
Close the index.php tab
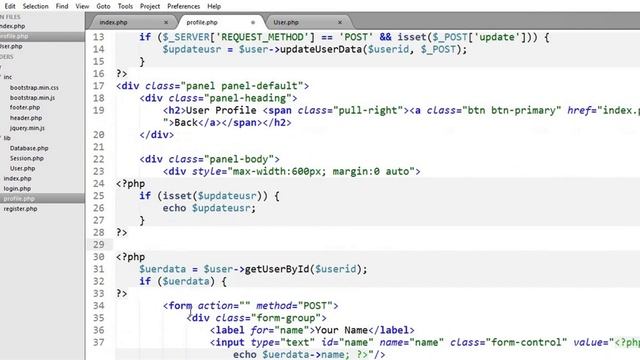pyautogui.click(x=166, y=22)
